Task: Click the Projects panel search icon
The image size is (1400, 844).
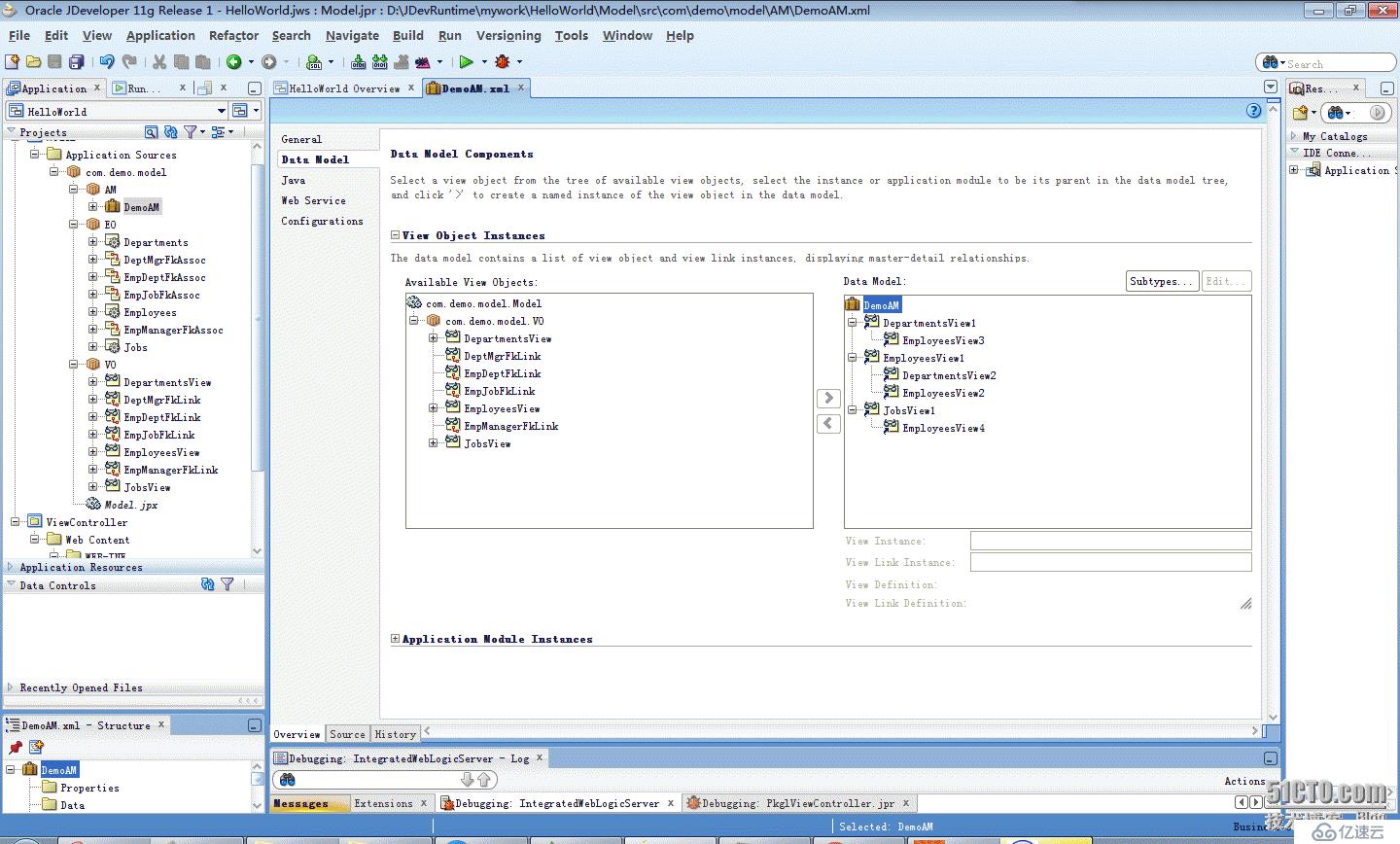Action: 152,132
